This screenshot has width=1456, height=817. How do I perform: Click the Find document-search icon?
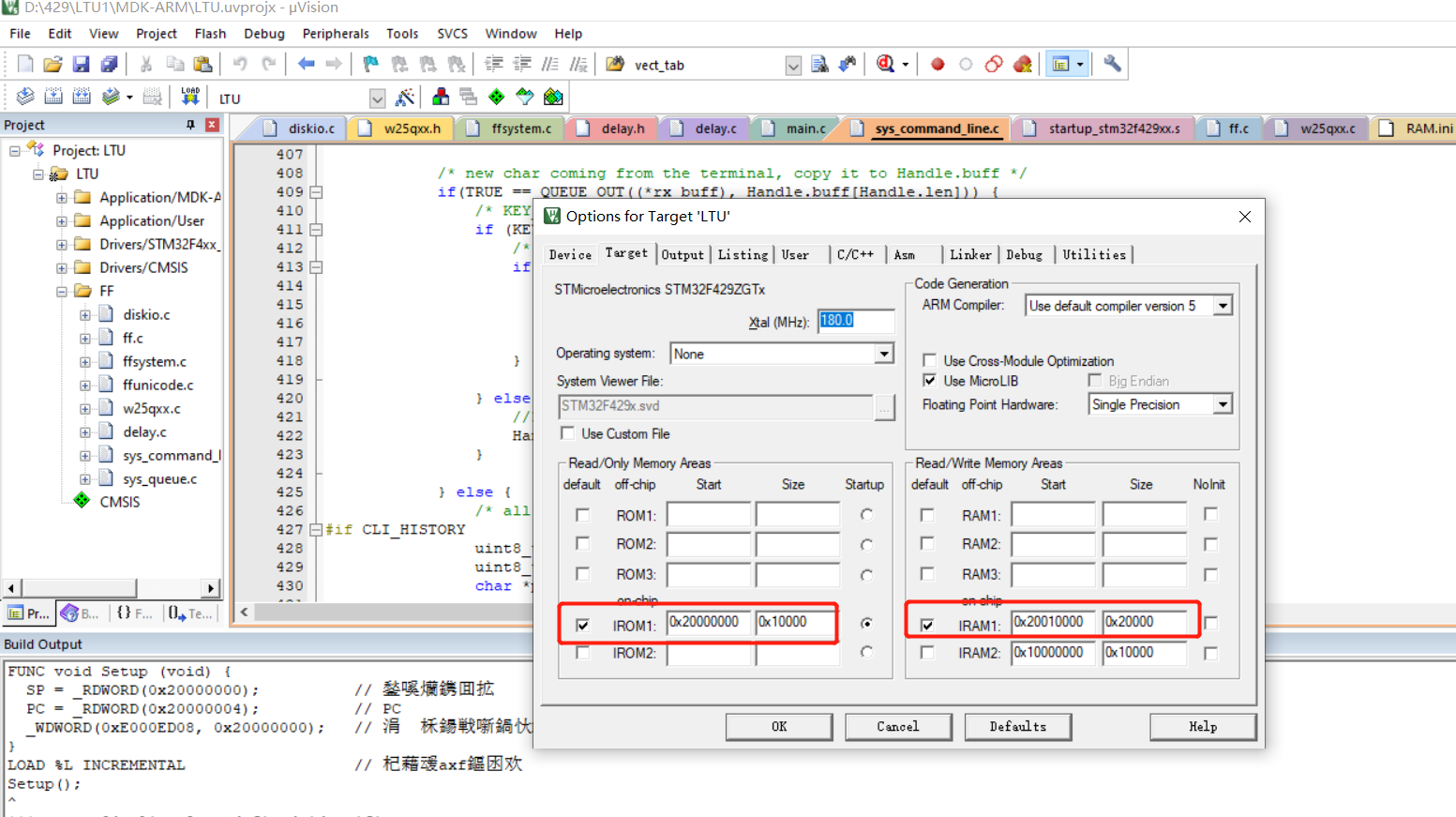click(x=819, y=64)
